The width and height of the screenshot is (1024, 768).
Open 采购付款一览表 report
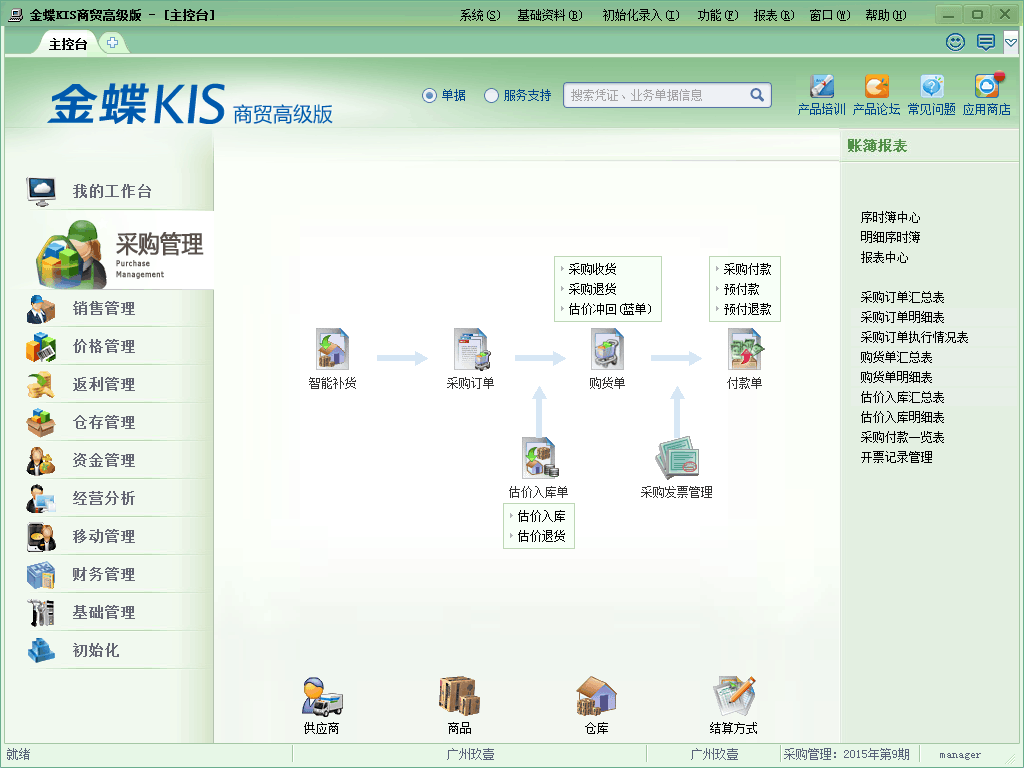(902, 437)
